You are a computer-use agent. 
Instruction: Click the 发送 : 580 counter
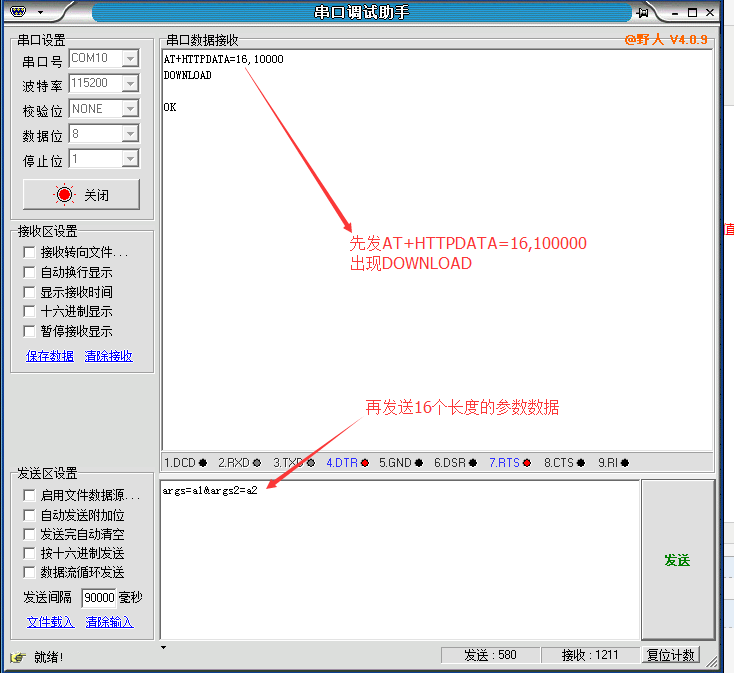pos(490,655)
